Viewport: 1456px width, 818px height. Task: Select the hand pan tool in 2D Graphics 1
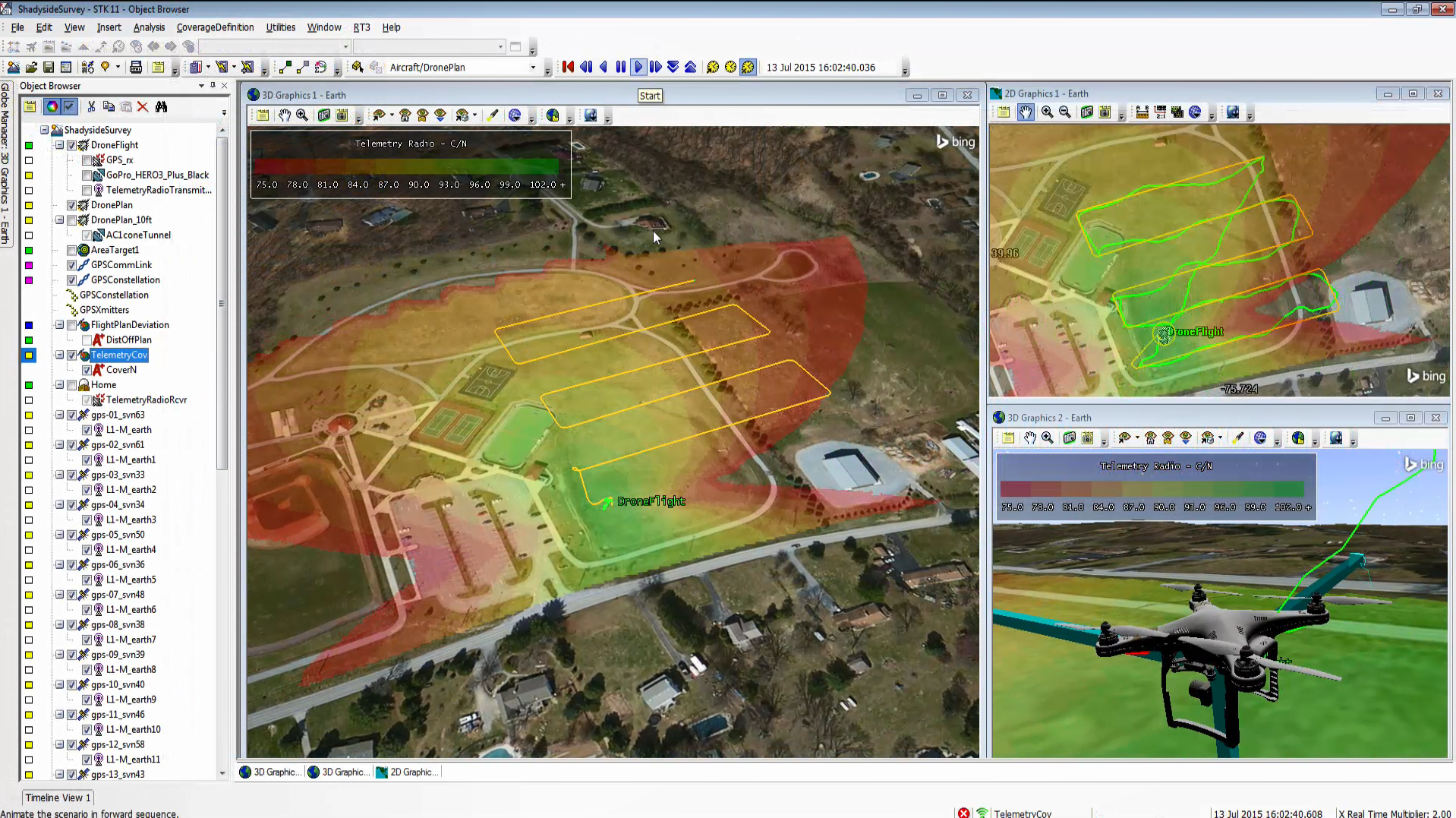click(x=1026, y=112)
